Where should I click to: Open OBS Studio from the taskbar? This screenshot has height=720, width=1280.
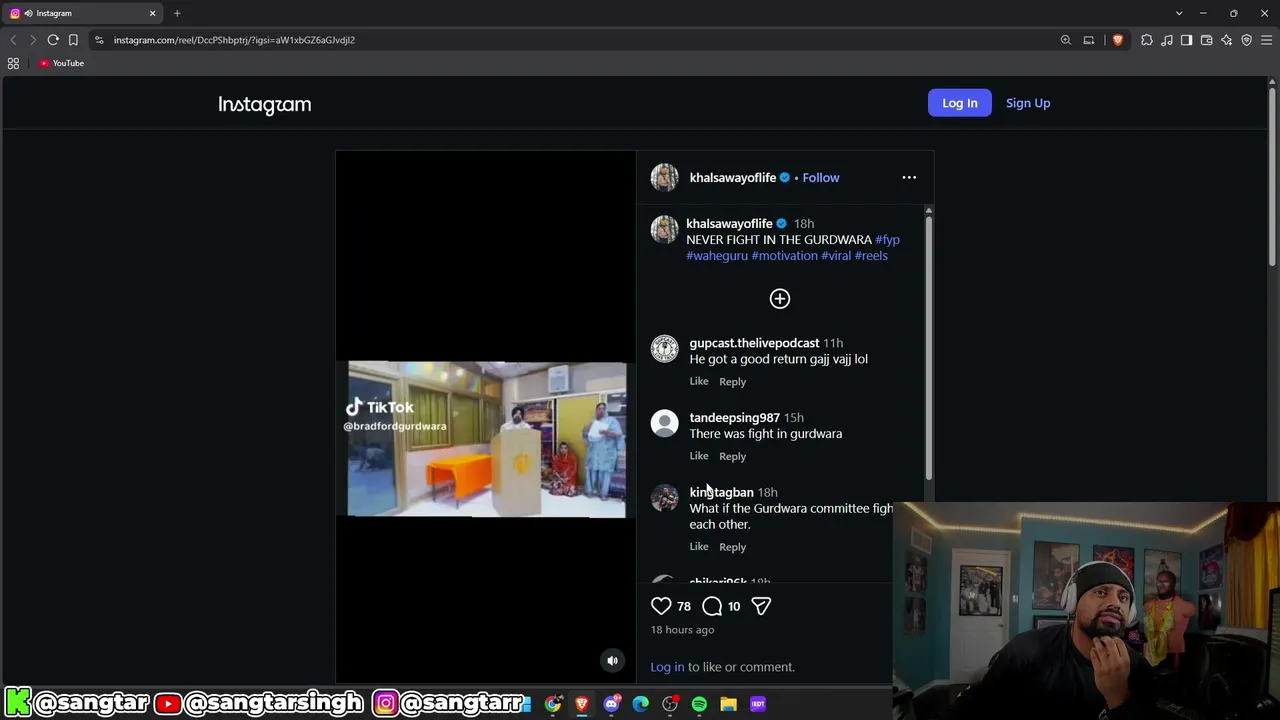click(670, 704)
